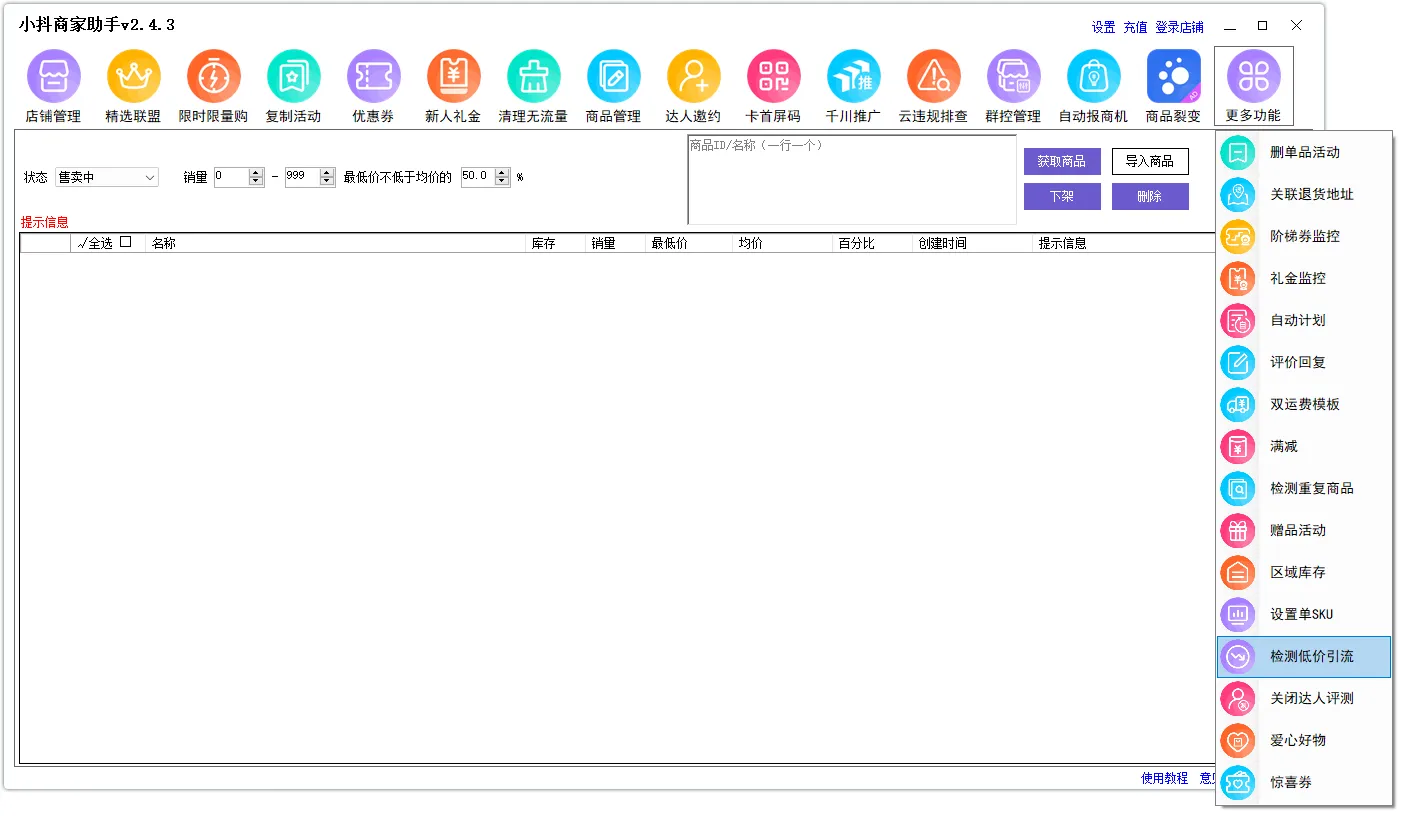Open the 卡首屏码 QR code icon
The image size is (1402, 820).
point(773,77)
